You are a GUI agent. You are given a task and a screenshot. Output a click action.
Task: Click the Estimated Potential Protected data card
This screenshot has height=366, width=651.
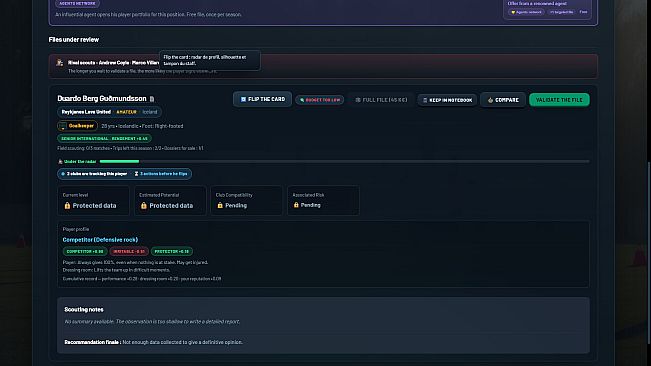point(170,200)
